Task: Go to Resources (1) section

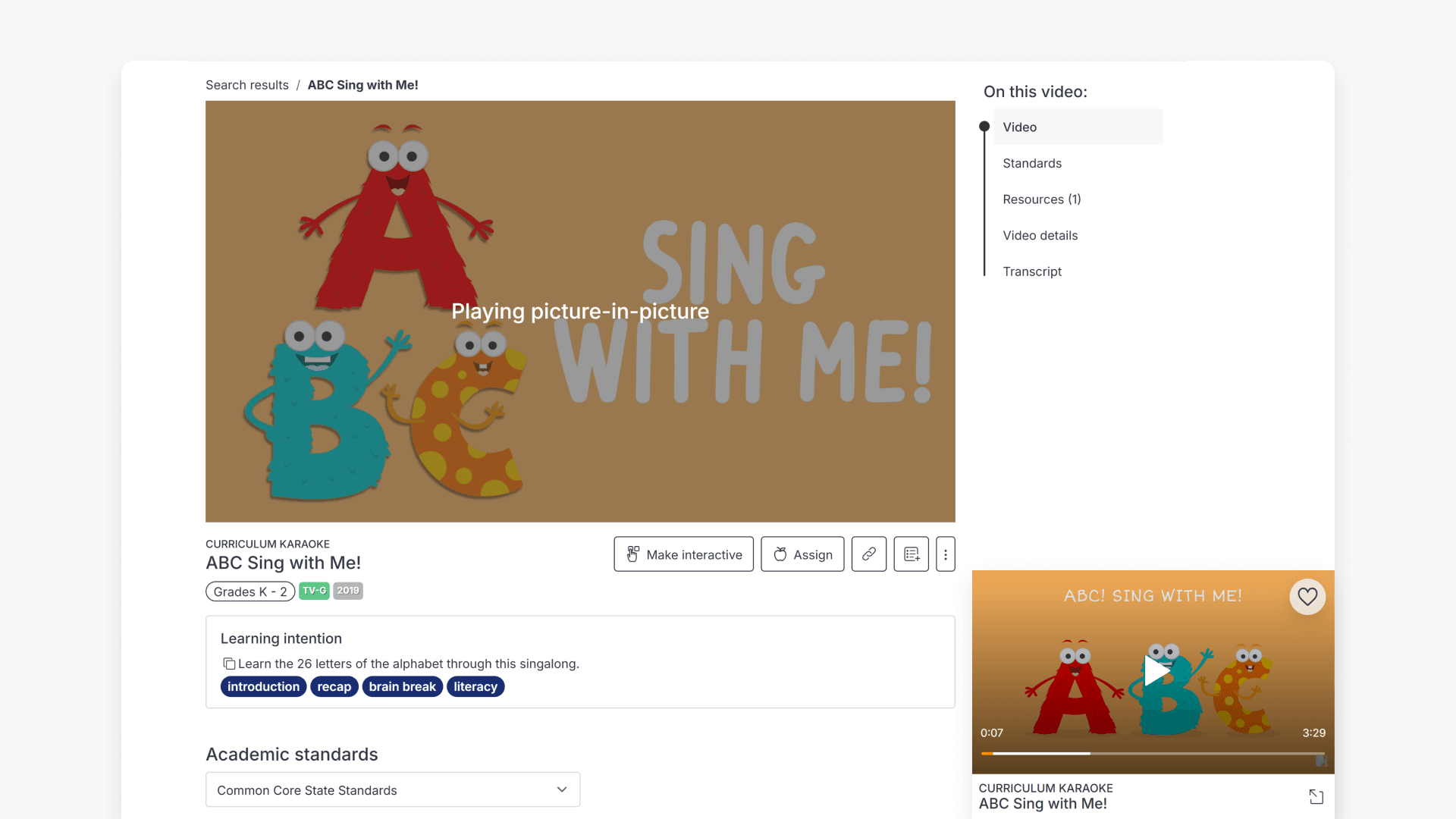Action: [x=1042, y=199]
